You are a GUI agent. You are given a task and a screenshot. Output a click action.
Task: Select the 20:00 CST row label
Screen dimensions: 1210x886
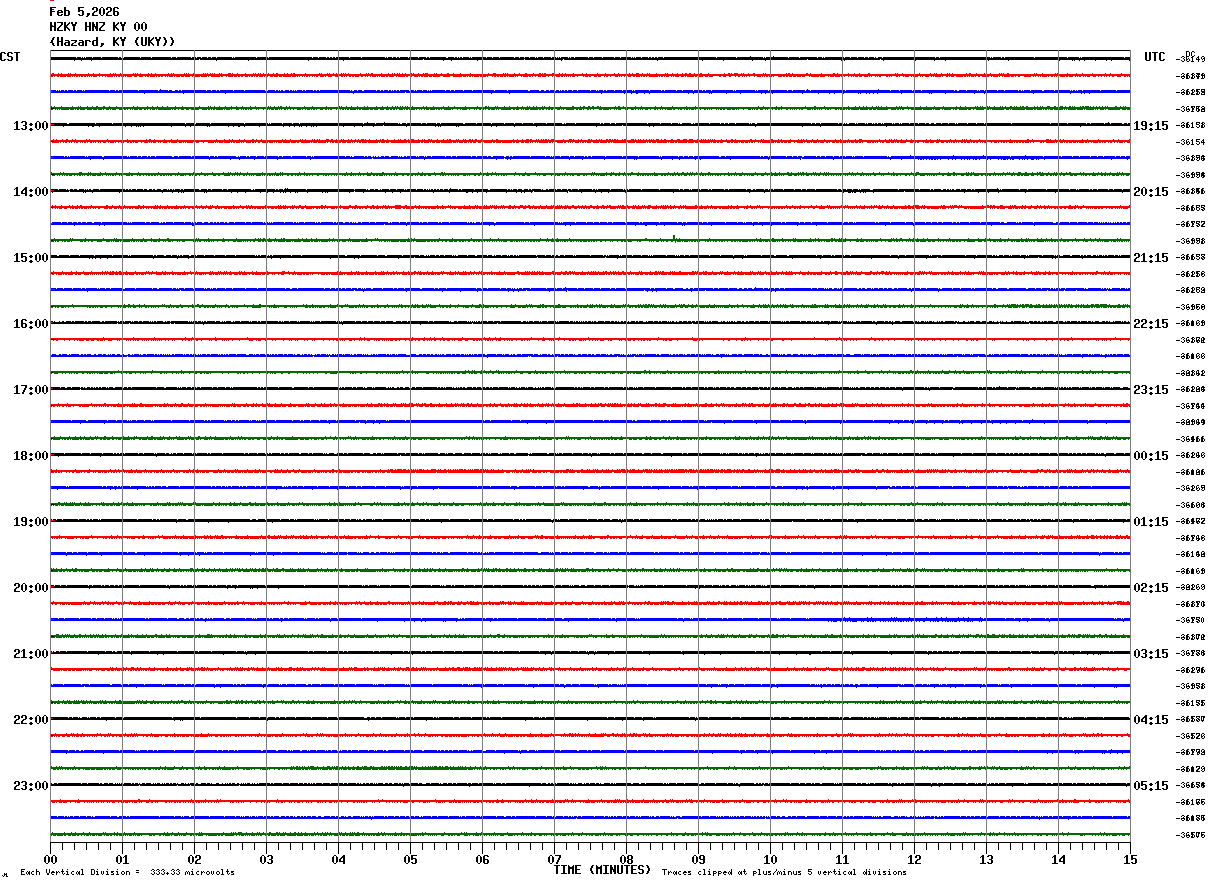pyautogui.click(x=30, y=588)
